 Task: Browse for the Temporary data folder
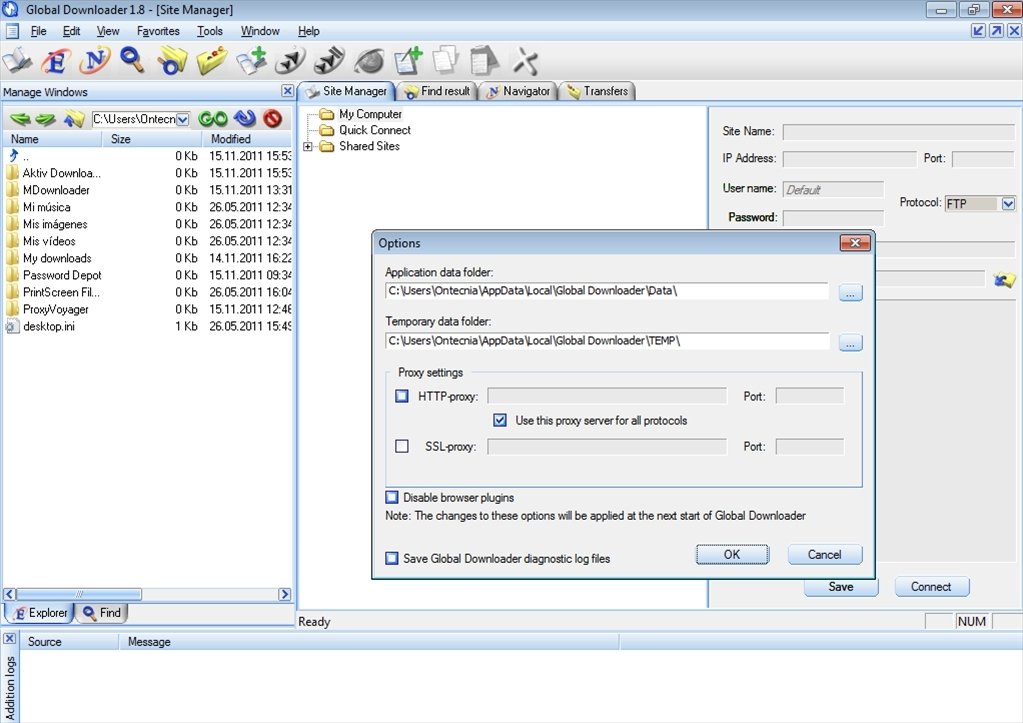click(x=850, y=342)
